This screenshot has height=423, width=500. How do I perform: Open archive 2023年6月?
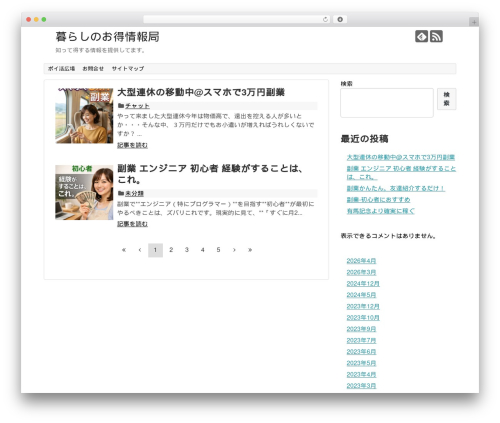click(x=361, y=352)
